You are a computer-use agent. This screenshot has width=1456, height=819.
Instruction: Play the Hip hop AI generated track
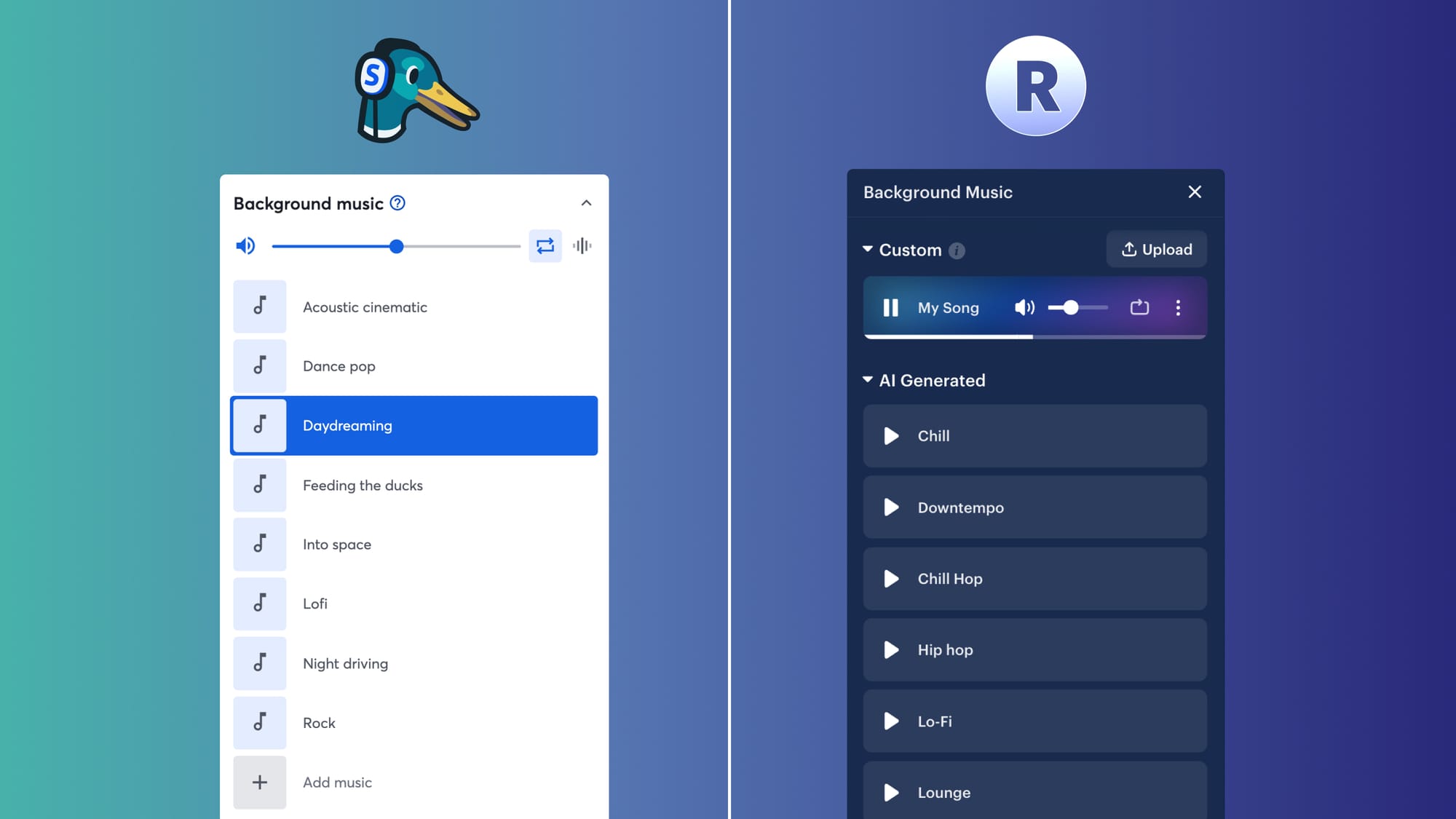tap(891, 650)
